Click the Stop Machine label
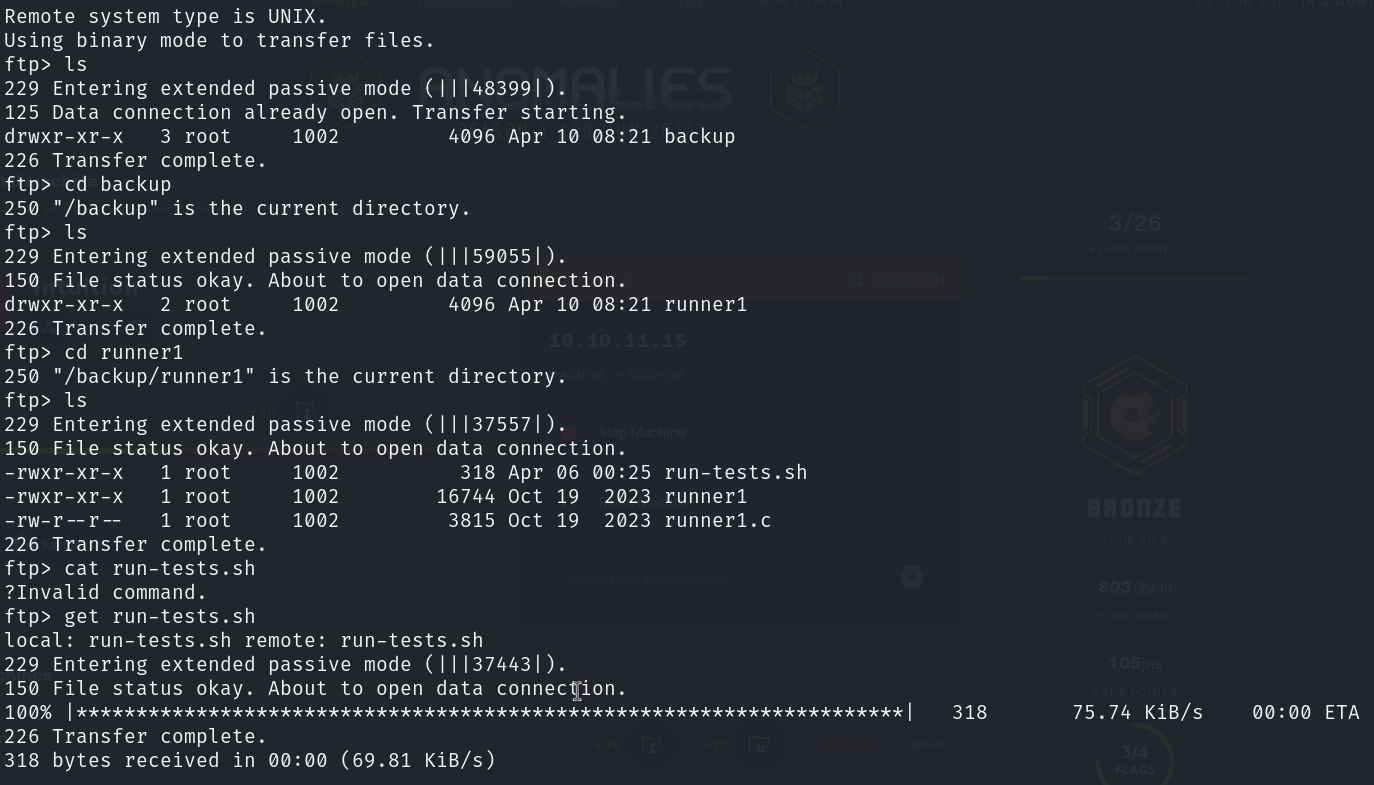The width and height of the screenshot is (1374, 785). (x=641, y=433)
